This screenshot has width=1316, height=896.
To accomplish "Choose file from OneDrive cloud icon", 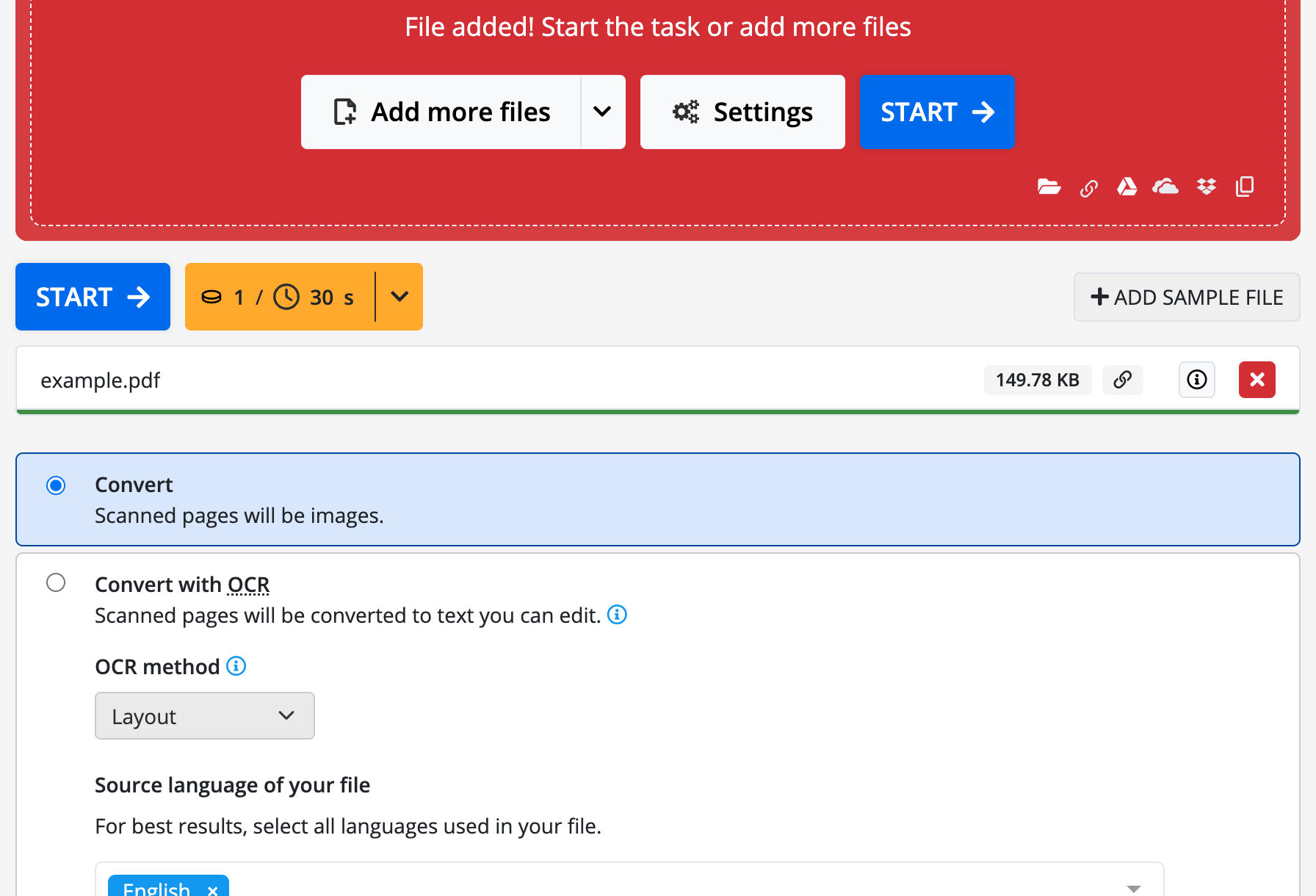I will coord(1165,187).
